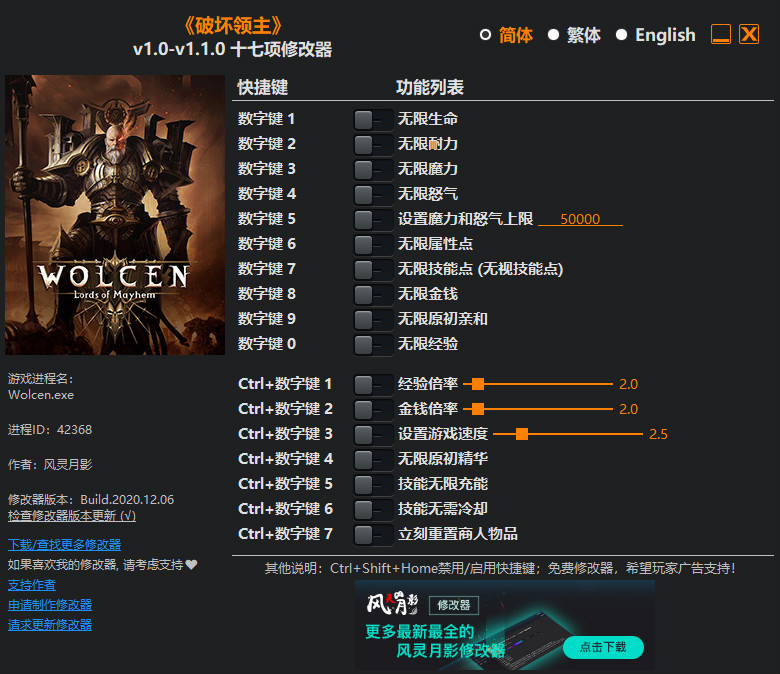This screenshot has height=674, width=780.
Task: Toggle 无限耐力 on
Action: tap(372, 144)
